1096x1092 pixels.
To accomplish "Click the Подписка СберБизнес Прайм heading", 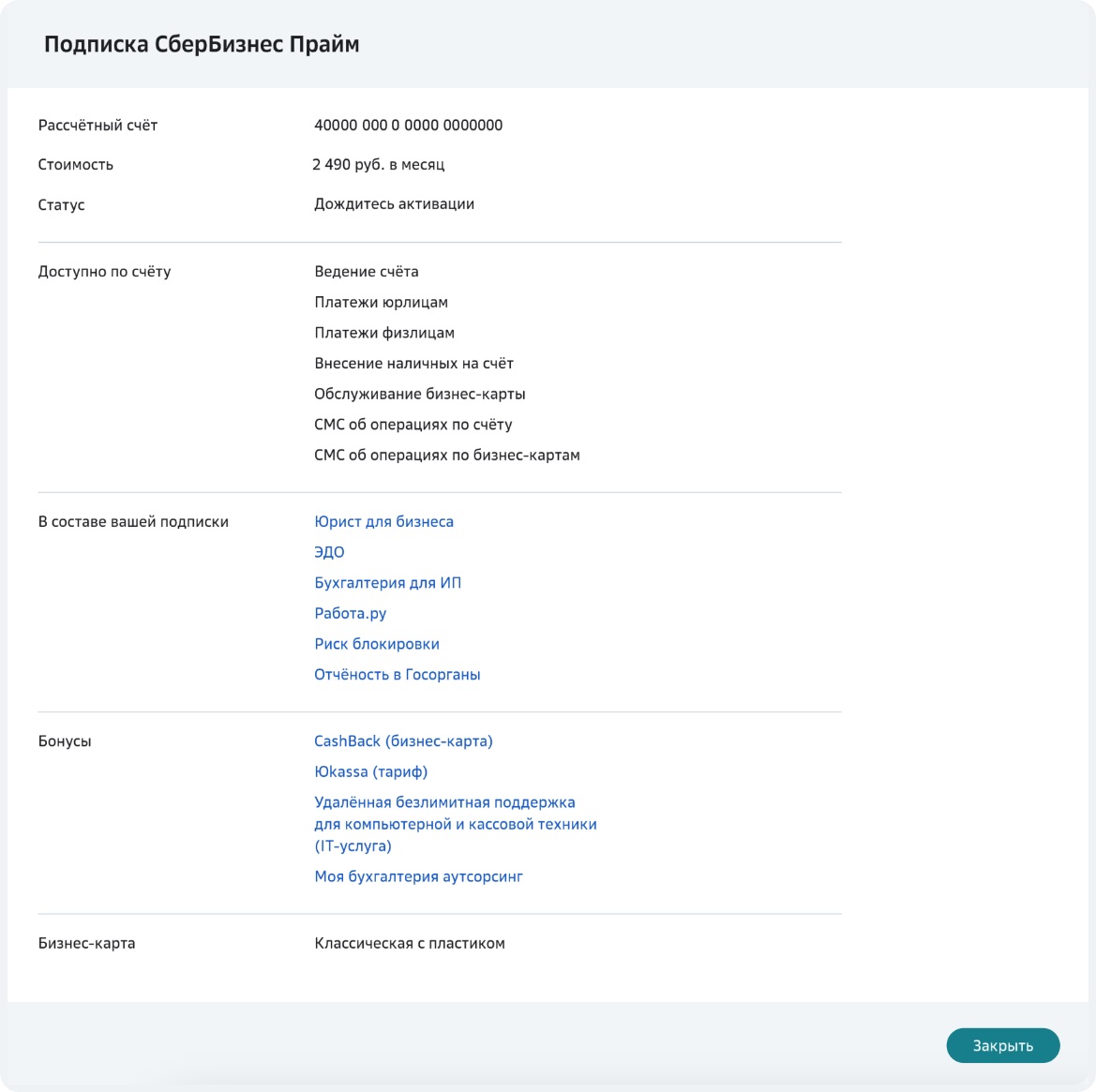I will [x=202, y=44].
